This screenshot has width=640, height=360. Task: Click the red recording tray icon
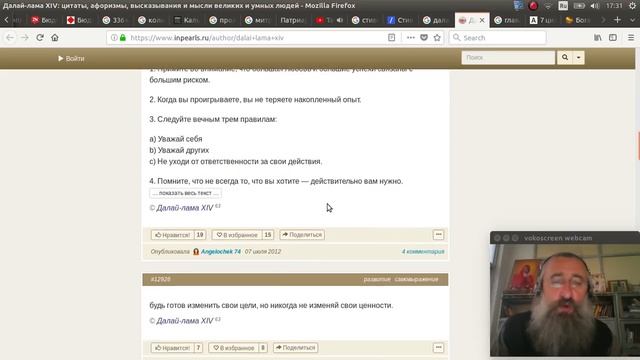(x=533, y=6)
